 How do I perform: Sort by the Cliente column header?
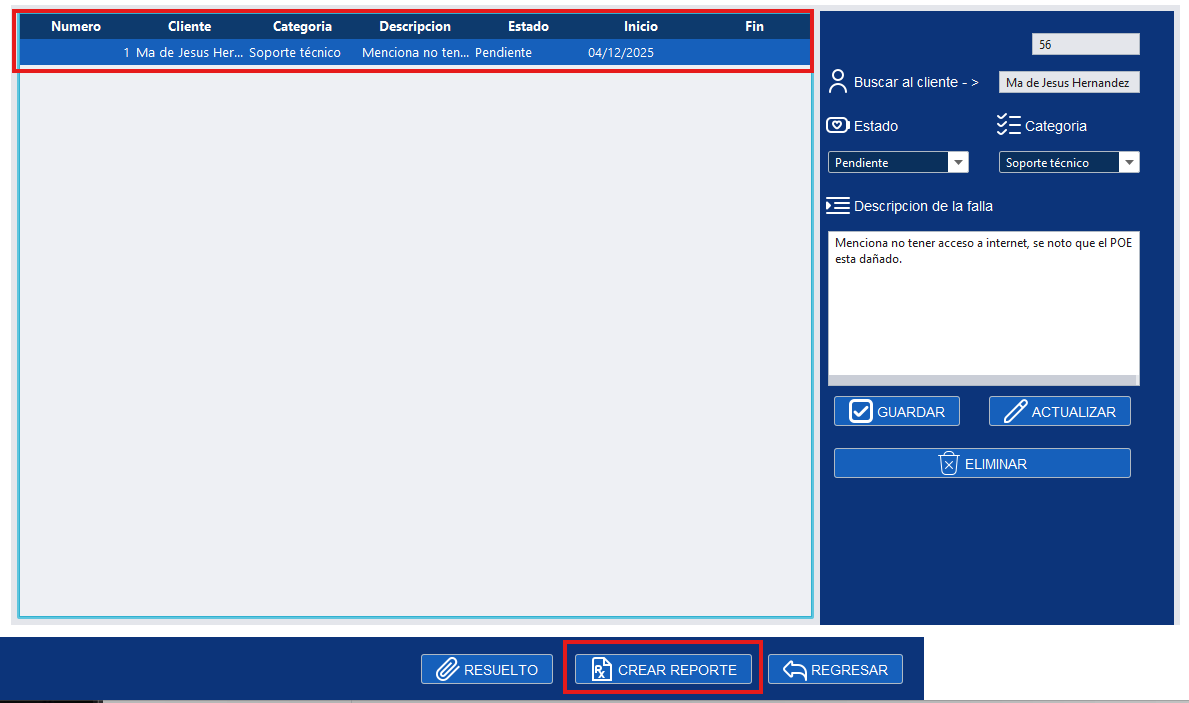(189, 27)
